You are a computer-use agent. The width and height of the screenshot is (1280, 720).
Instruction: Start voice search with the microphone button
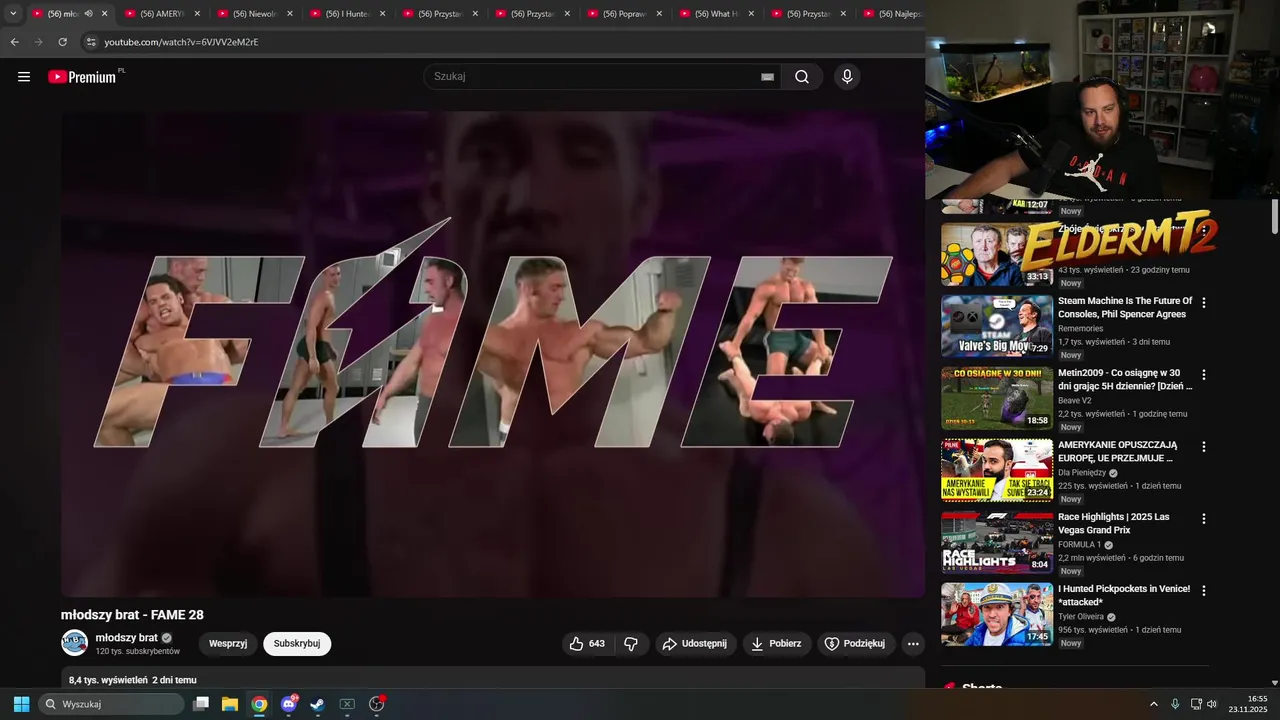point(847,77)
